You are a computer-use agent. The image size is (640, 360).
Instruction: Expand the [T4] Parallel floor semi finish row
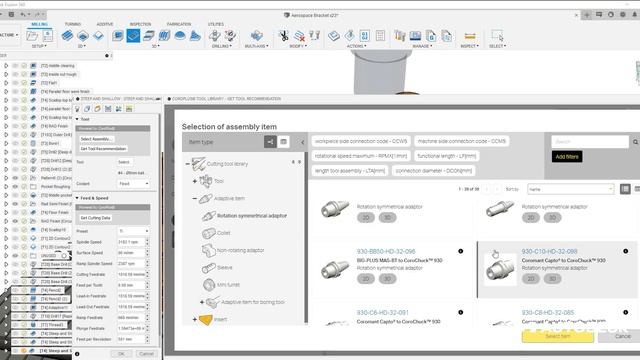click(x=6, y=91)
